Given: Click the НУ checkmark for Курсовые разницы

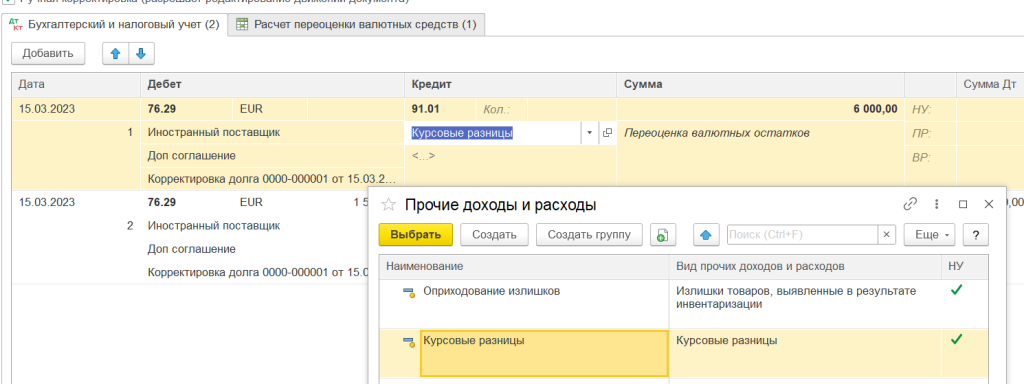Looking at the screenshot, I should 957,340.
